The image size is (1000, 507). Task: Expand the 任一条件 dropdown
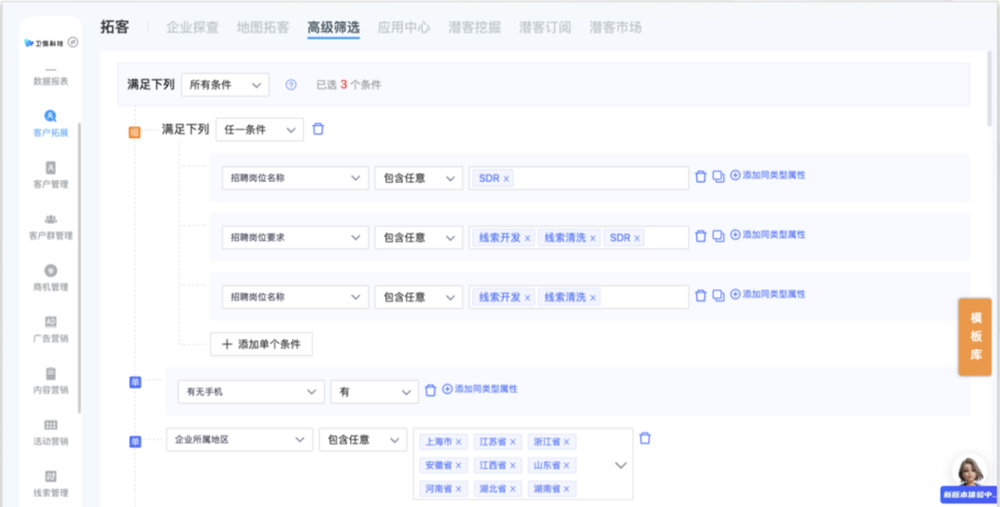click(x=259, y=130)
